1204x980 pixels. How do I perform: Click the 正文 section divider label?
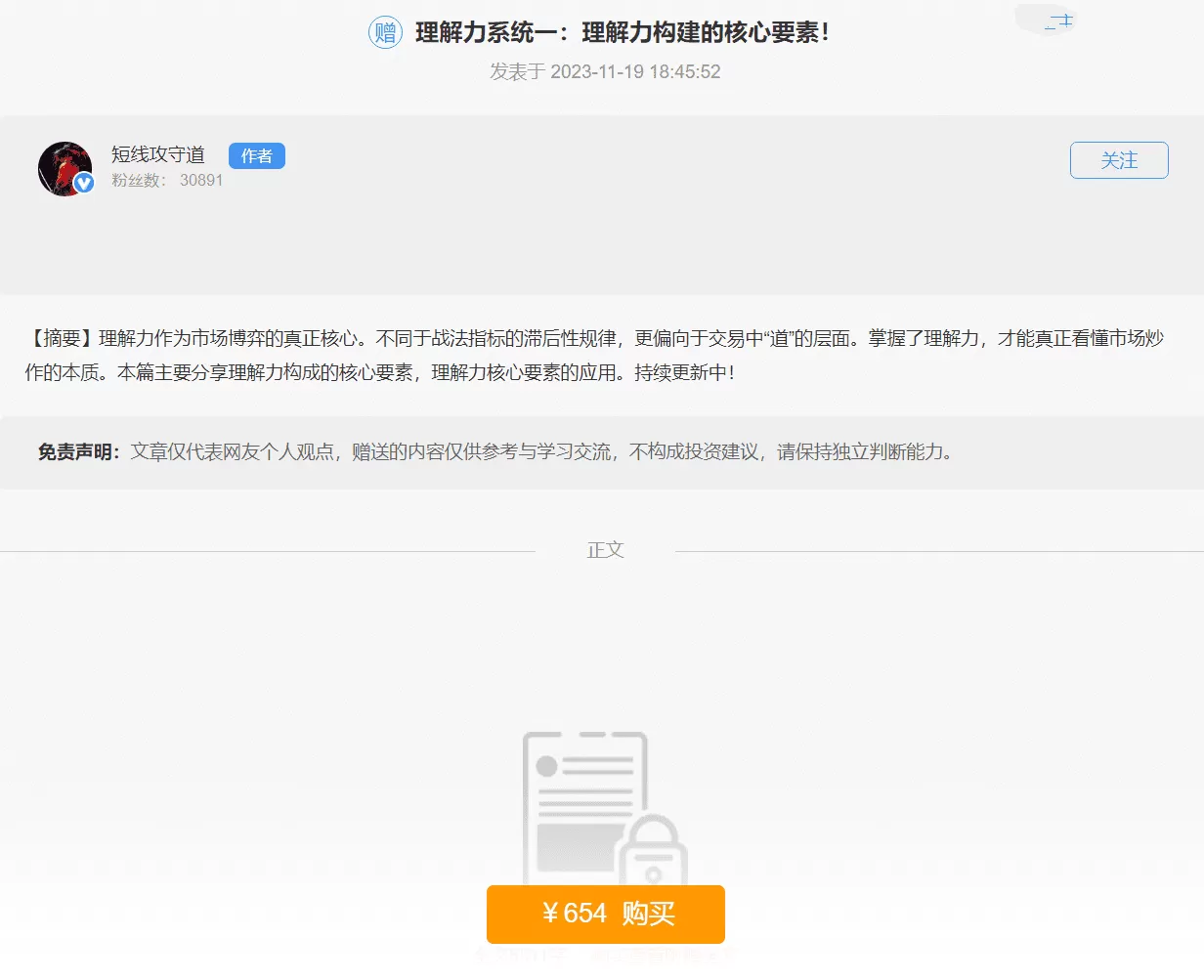[605, 550]
